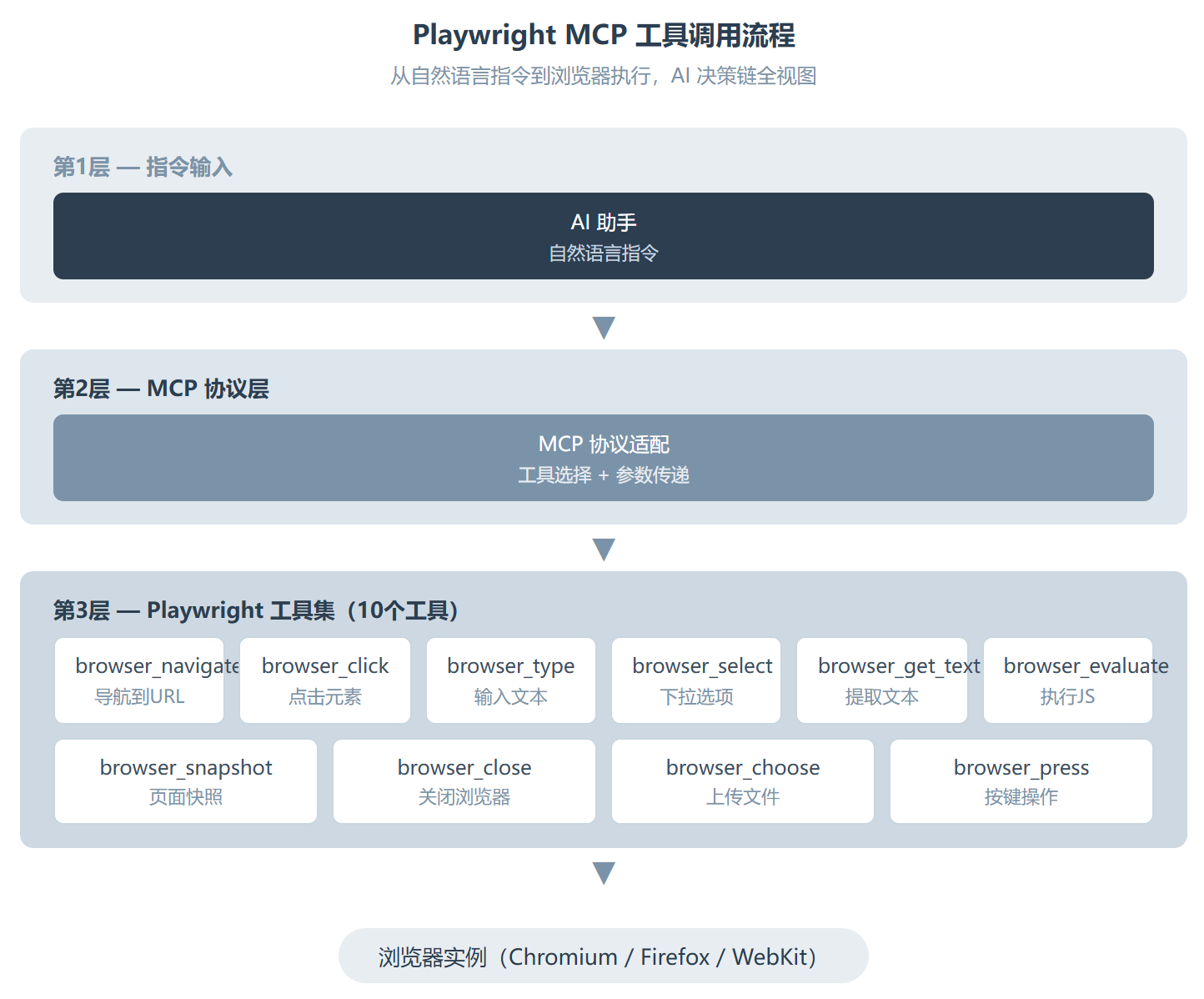Click the 关闭浏览器 description

click(x=464, y=796)
